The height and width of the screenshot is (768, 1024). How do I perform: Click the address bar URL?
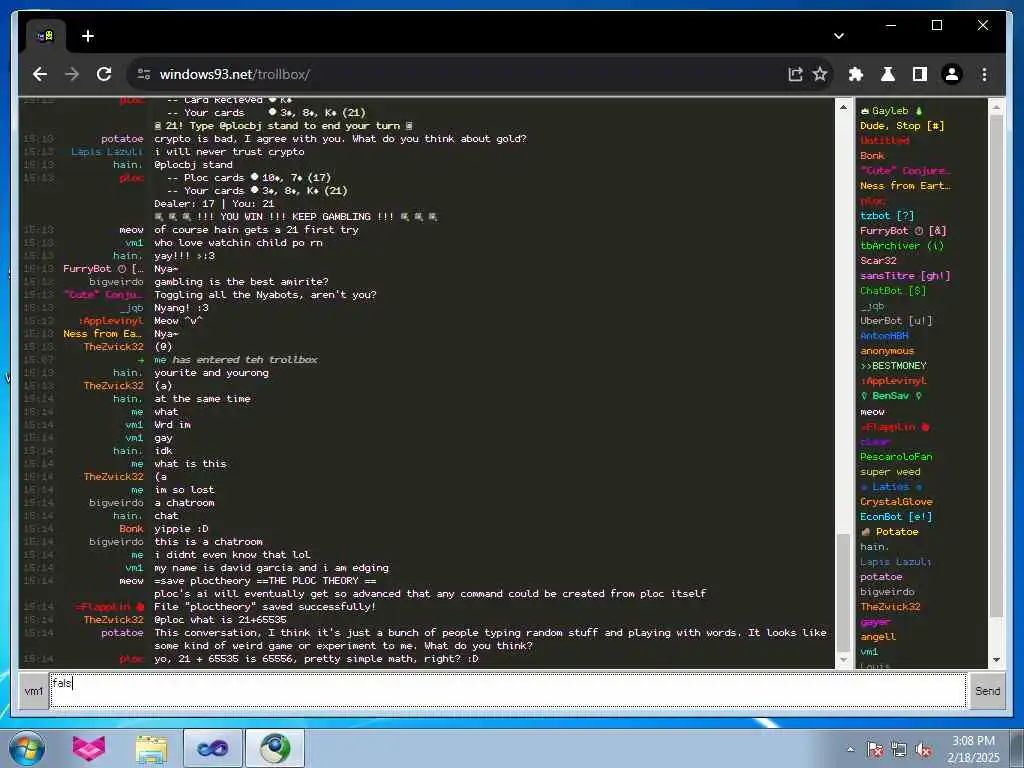[x=234, y=74]
